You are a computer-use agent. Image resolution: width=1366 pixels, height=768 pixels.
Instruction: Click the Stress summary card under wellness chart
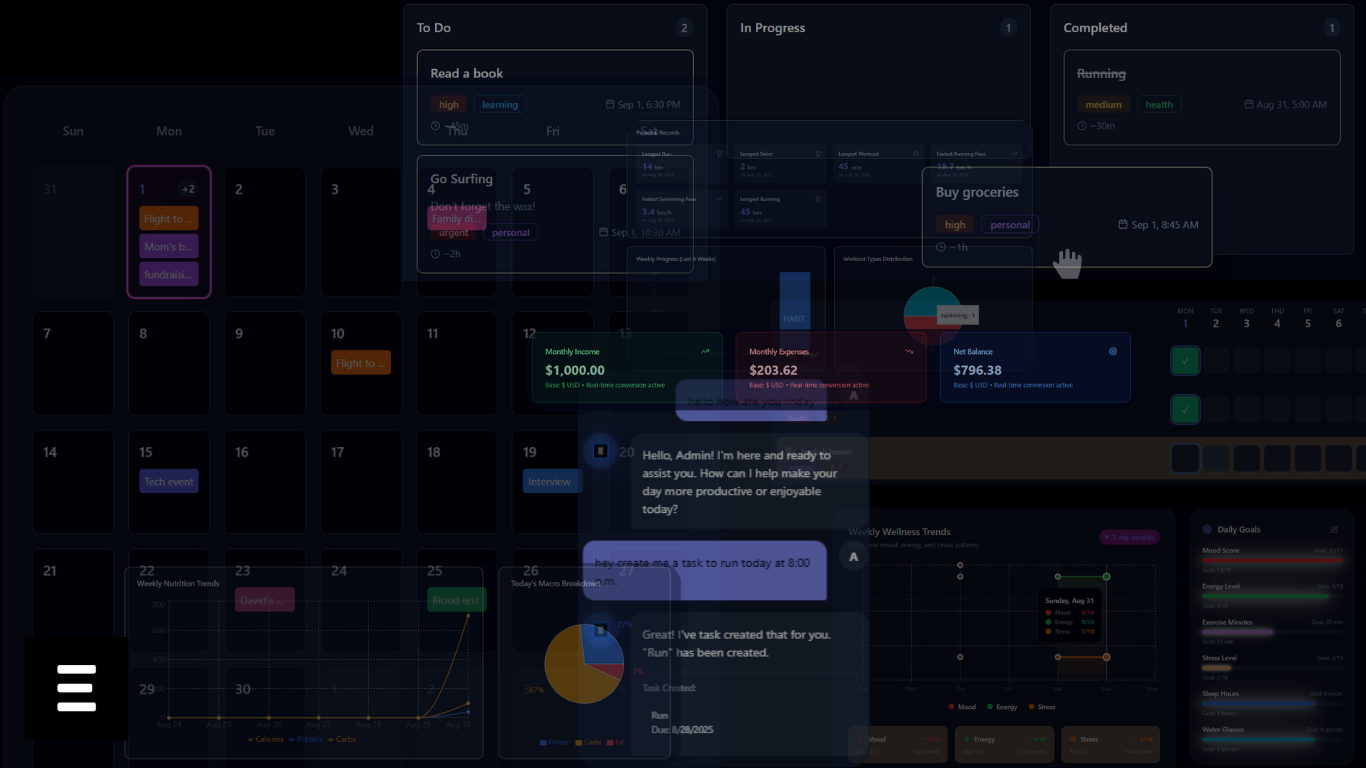click(1110, 745)
